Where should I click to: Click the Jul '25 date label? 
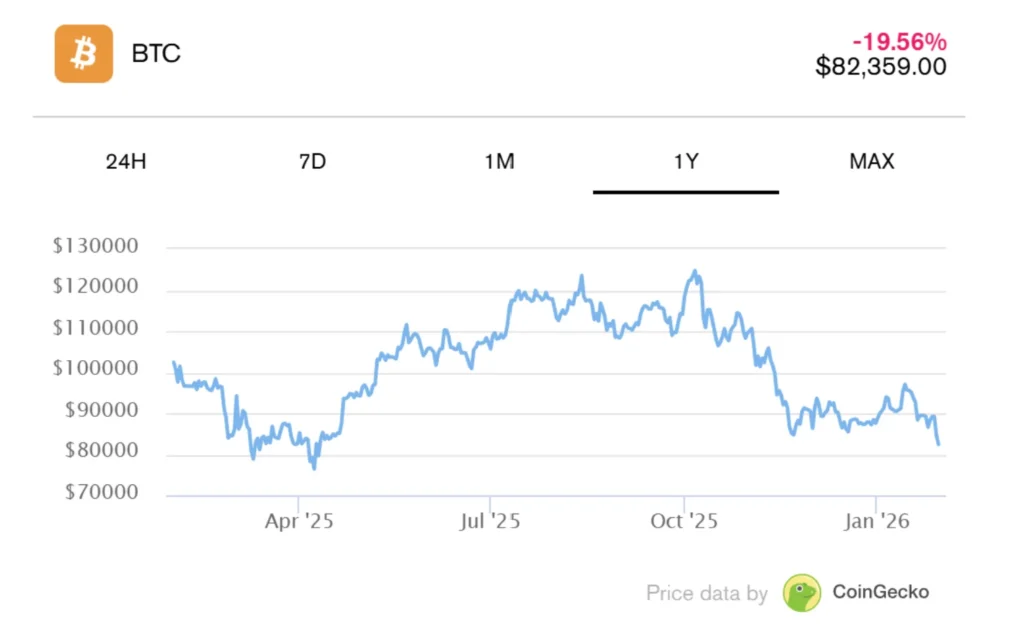click(491, 521)
